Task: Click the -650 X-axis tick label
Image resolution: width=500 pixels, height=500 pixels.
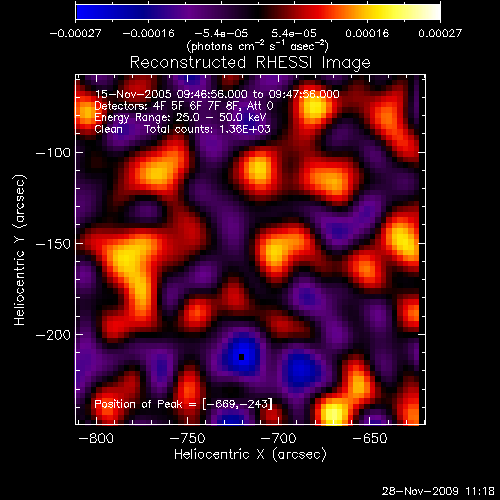Action: [x=370, y=438]
